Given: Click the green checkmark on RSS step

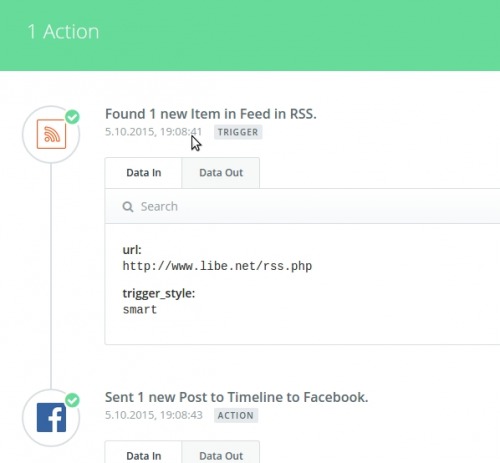Looking at the screenshot, I should (72, 117).
